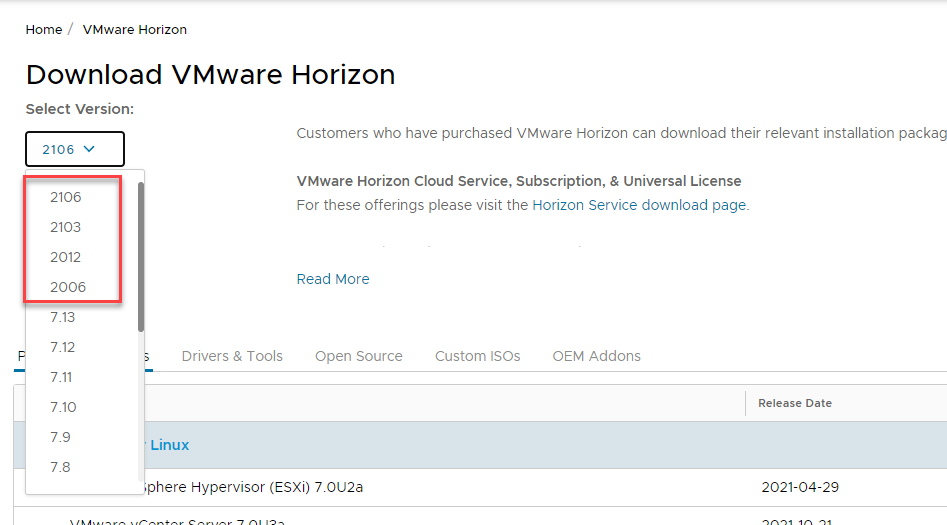Choose version 7.13 from the list
Screen dimensions: 947x525
click(x=63, y=317)
